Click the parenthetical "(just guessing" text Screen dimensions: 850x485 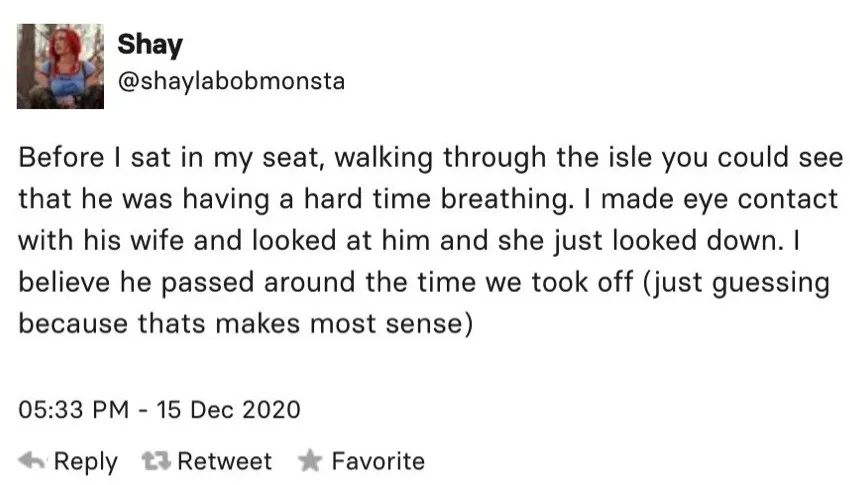pos(736,283)
